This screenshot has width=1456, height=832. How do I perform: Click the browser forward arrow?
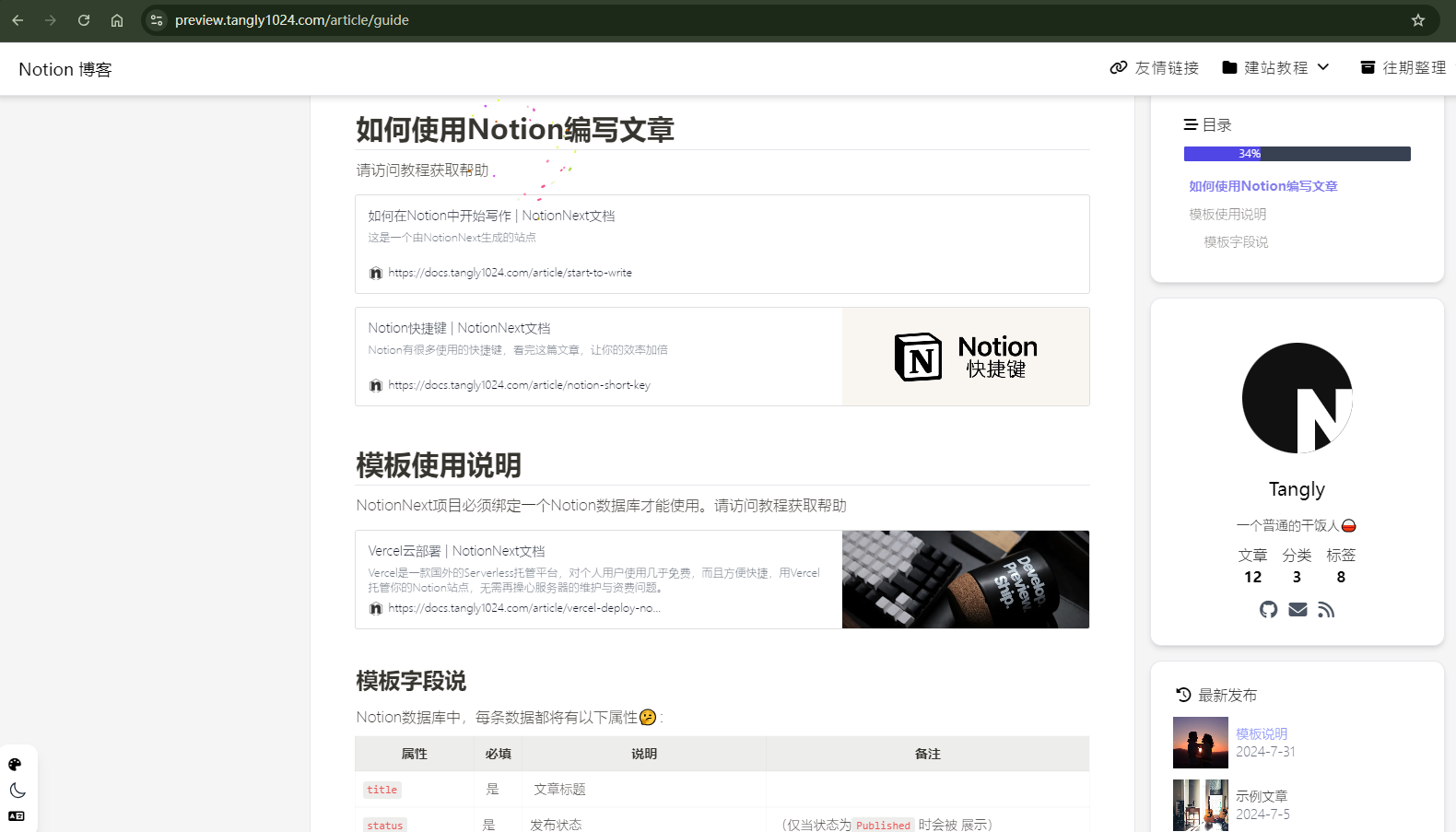pos(51,20)
